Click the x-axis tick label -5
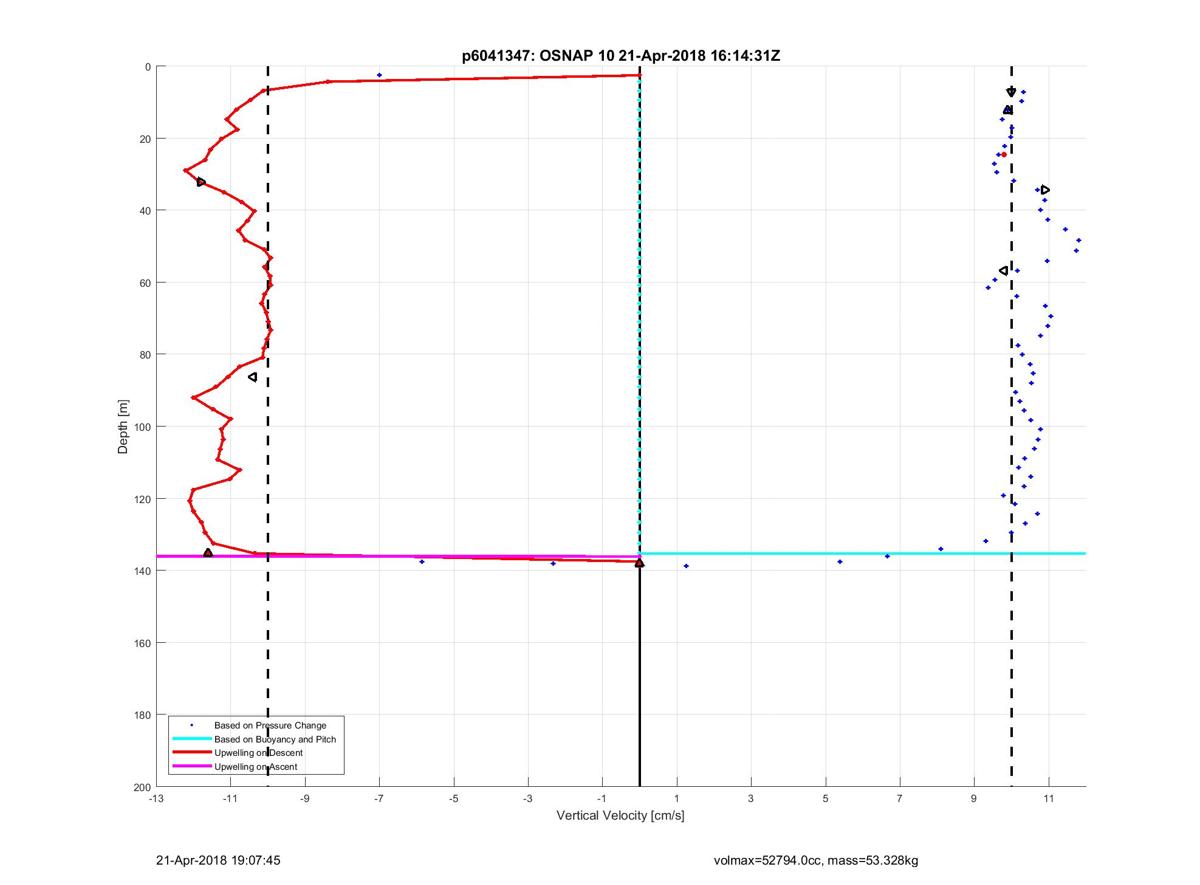This screenshot has height=885, width=1200. [454, 799]
